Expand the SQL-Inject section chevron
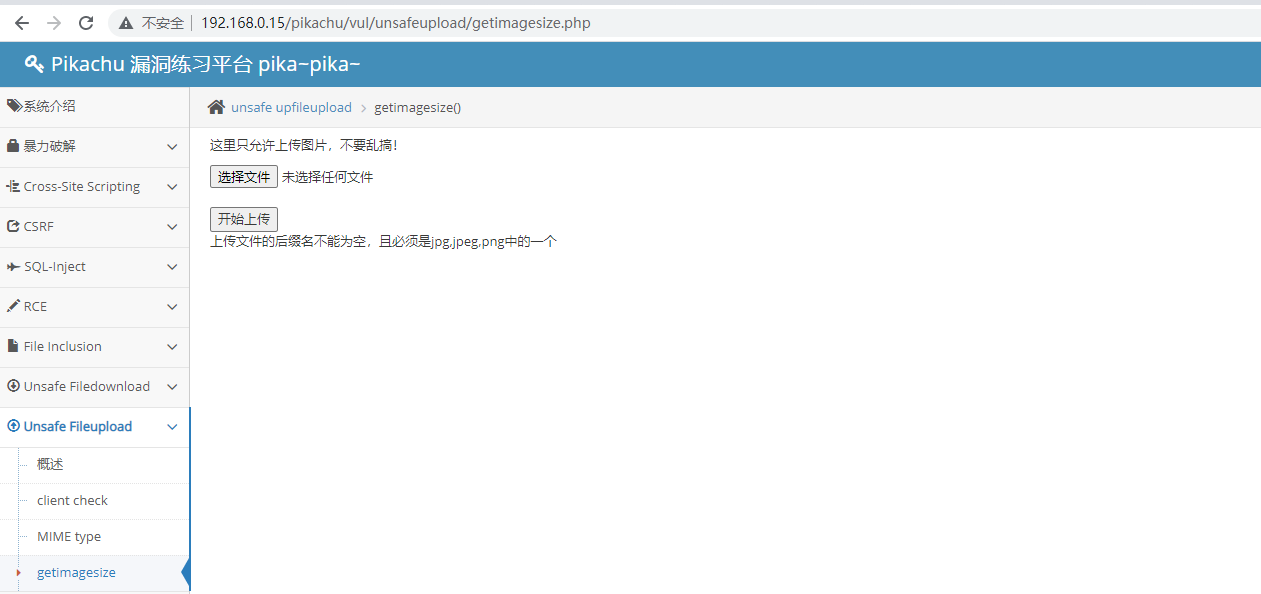Image resolution: width=1261 pixels, height=594 pixels. pos(172,267)
